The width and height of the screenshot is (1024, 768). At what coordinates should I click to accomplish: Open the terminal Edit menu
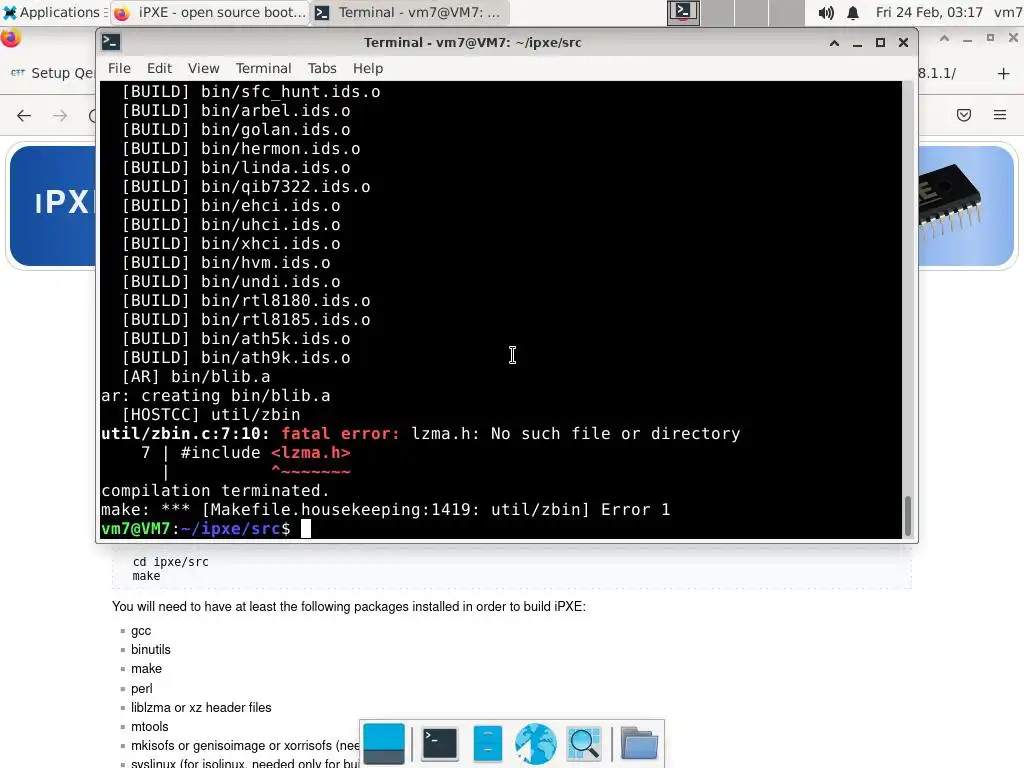[x=159, y=69]
